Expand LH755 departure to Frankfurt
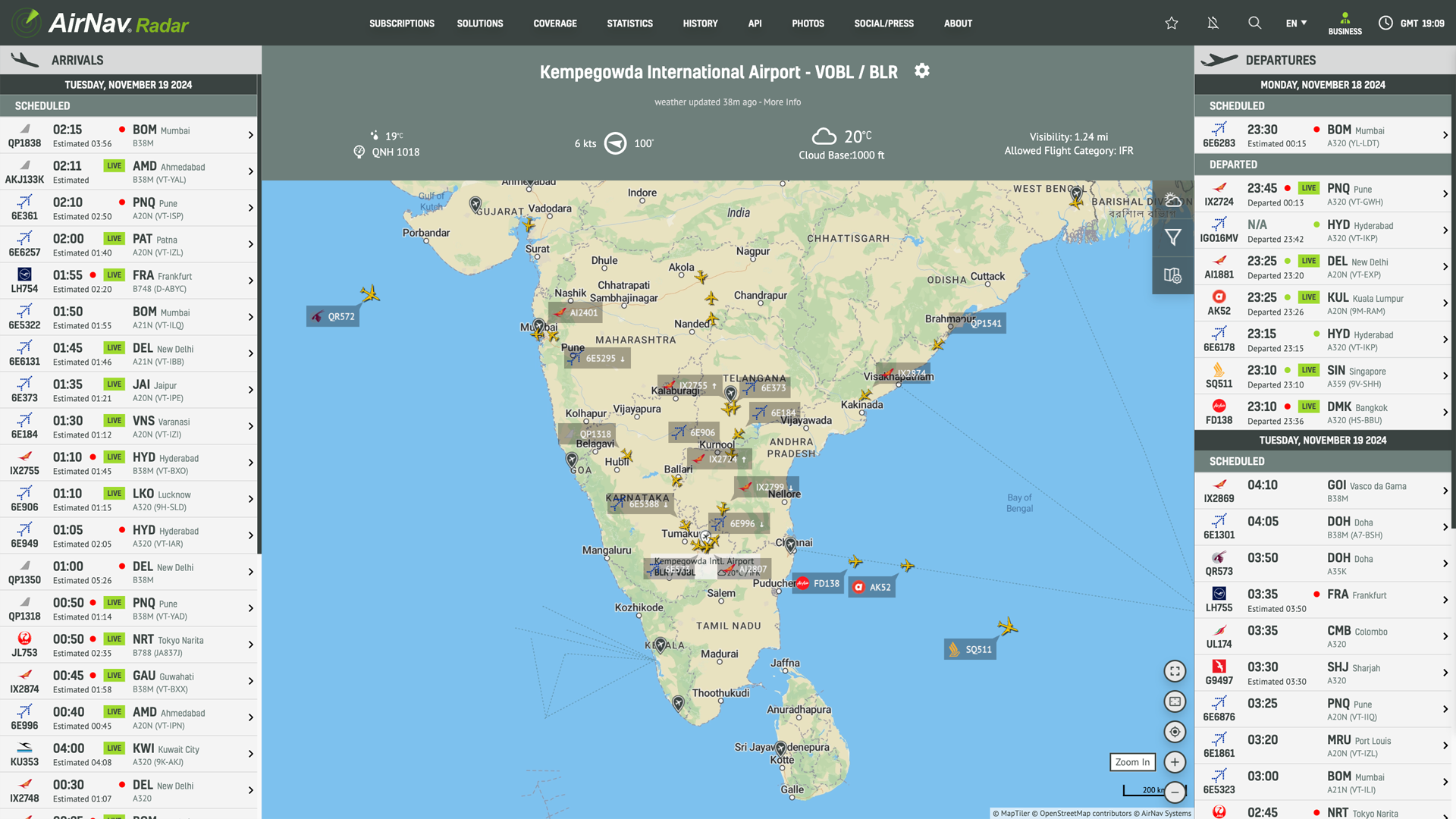This screenshot has height=819, width=1456. point(1323,600)
